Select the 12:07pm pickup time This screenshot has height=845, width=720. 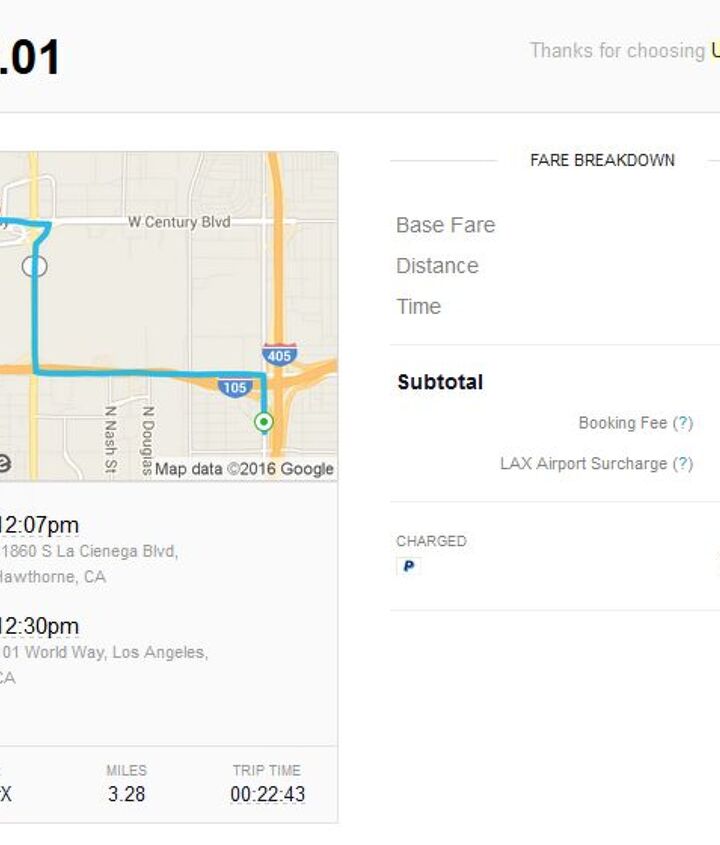40,525
